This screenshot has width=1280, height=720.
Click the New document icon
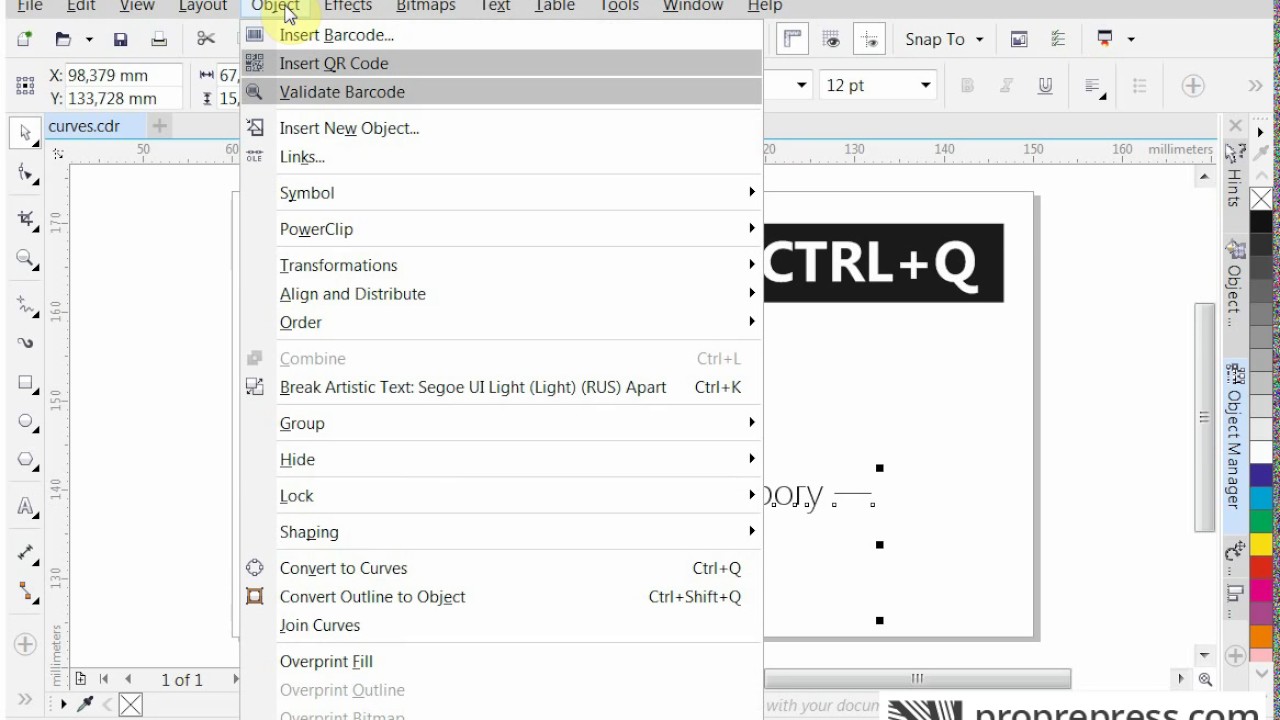(x=24, y=39)
